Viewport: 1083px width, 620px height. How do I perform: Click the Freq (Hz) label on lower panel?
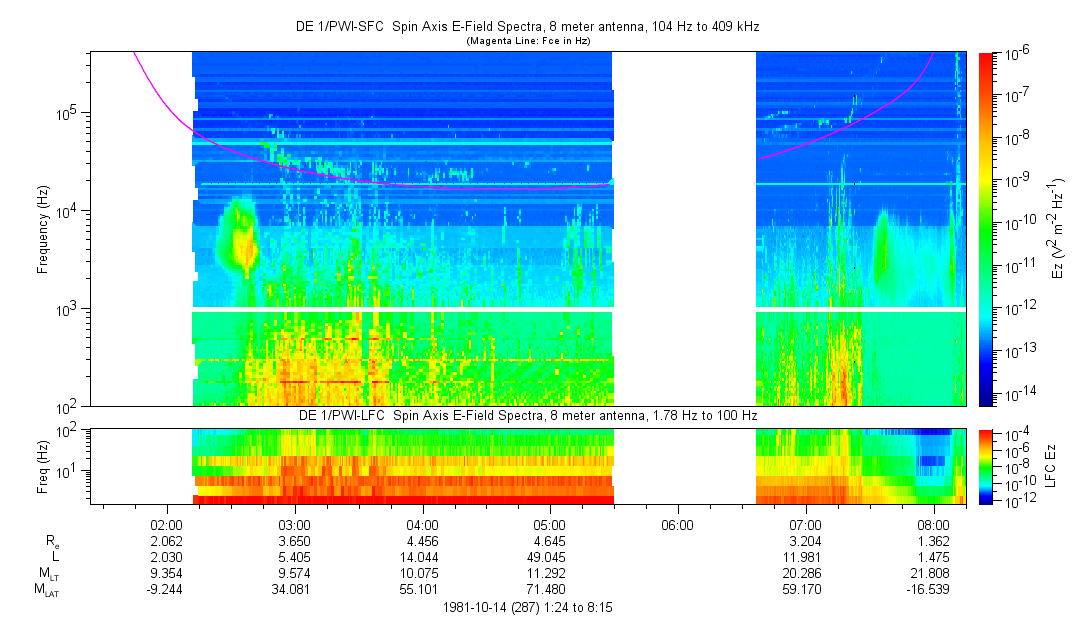(x=42, y=466)
